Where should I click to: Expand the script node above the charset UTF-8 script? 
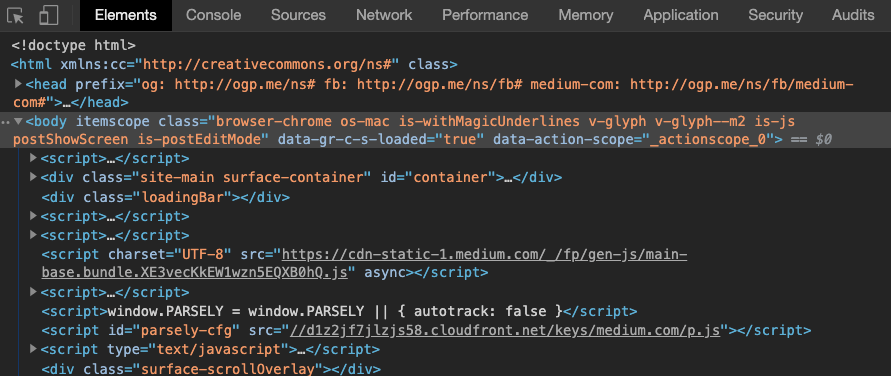pos(34,235)
